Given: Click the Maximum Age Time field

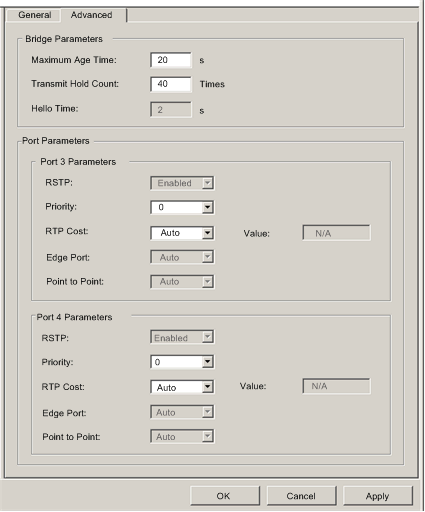Looking at the screenshot, I should coord(171,60).
